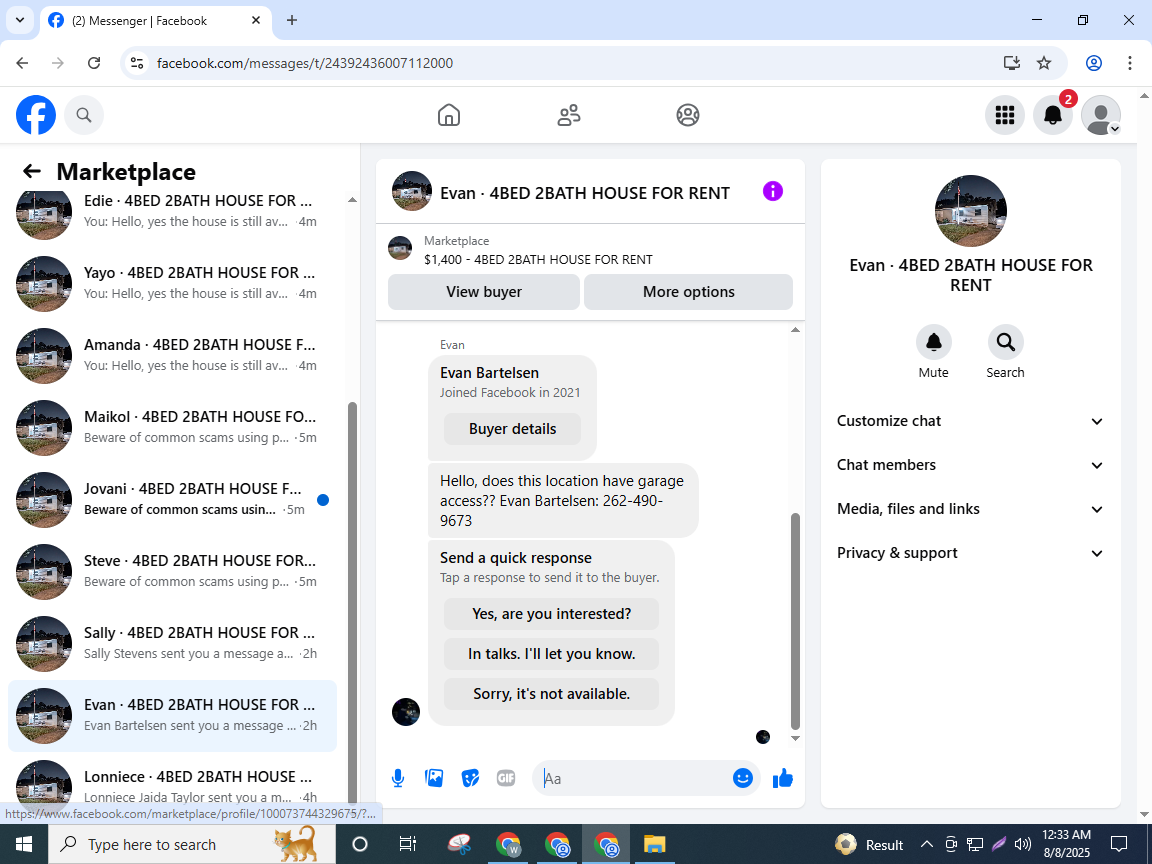Click Windows taskbar search box
The image size is (1152, 864).
tap(192, 844)
